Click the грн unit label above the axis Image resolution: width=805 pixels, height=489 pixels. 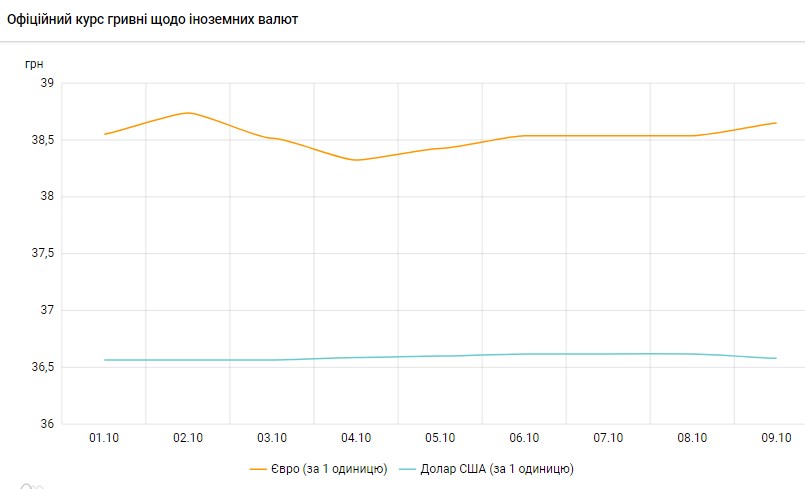pos(34,63)
